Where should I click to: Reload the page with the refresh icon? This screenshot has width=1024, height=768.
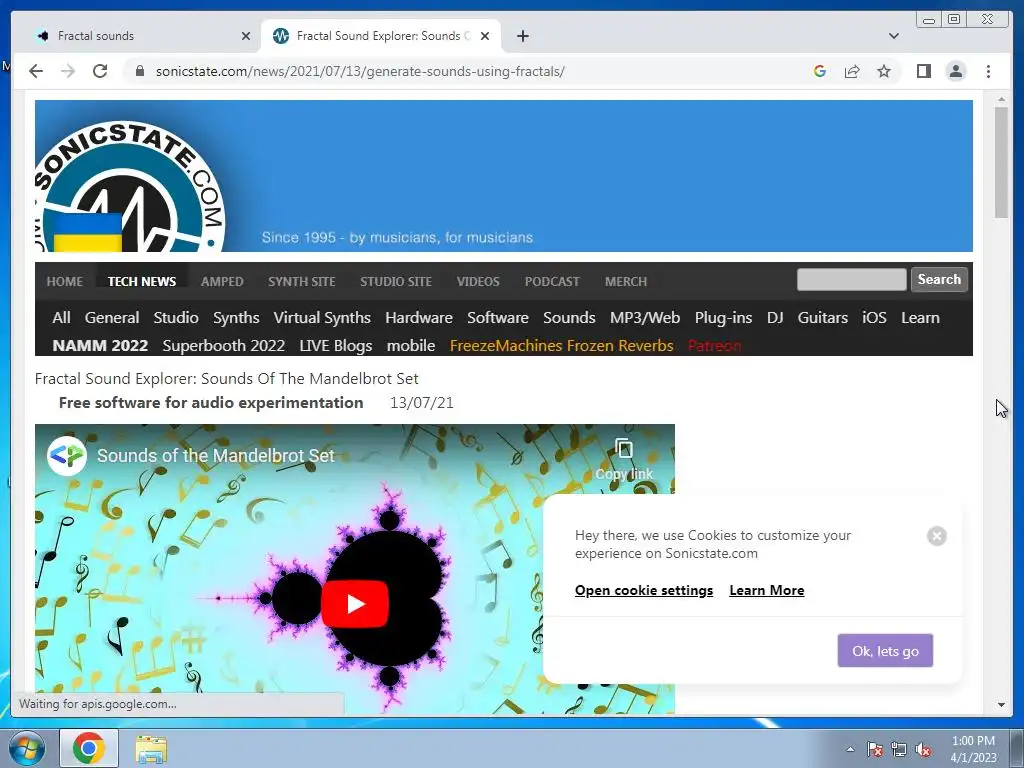(100, 71)
